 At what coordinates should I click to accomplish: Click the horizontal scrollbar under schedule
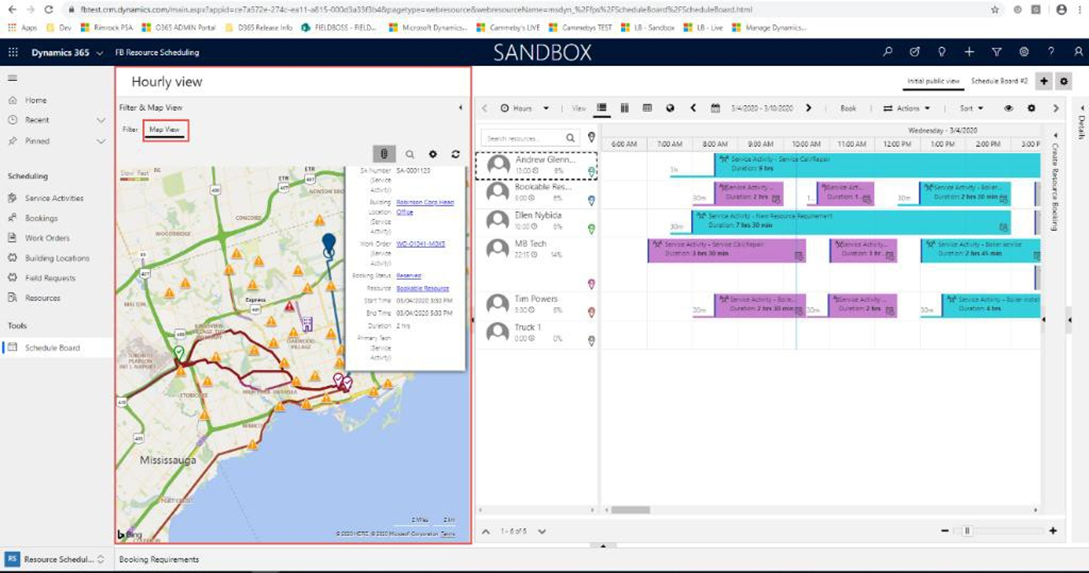click(x=630, y=510)
